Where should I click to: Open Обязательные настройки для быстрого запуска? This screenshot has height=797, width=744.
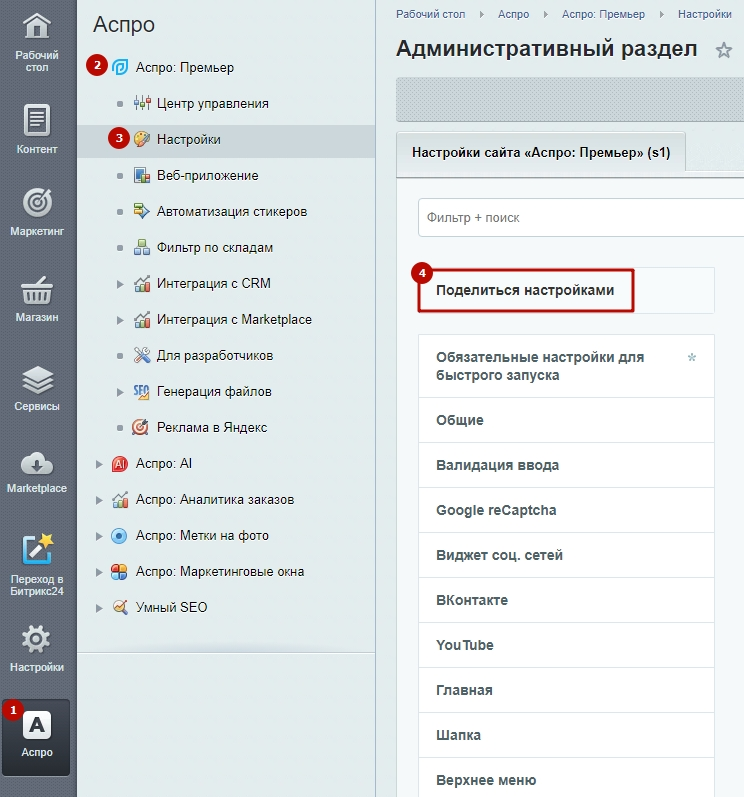tap(566, 366)
